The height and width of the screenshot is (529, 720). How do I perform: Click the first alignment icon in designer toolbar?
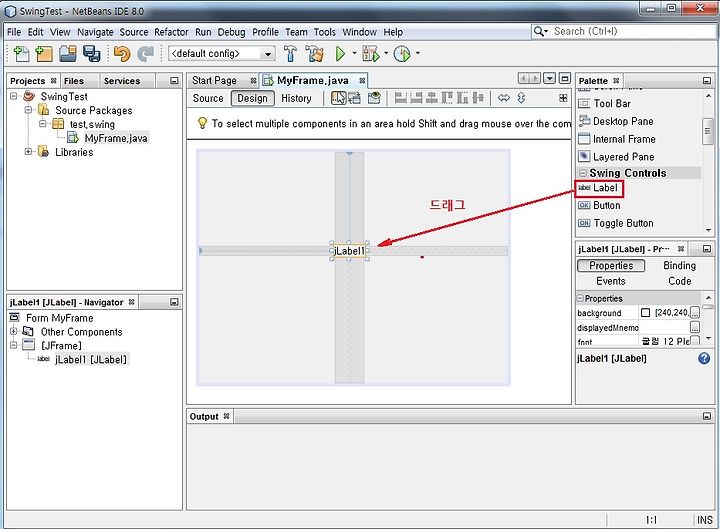(400, 98)
